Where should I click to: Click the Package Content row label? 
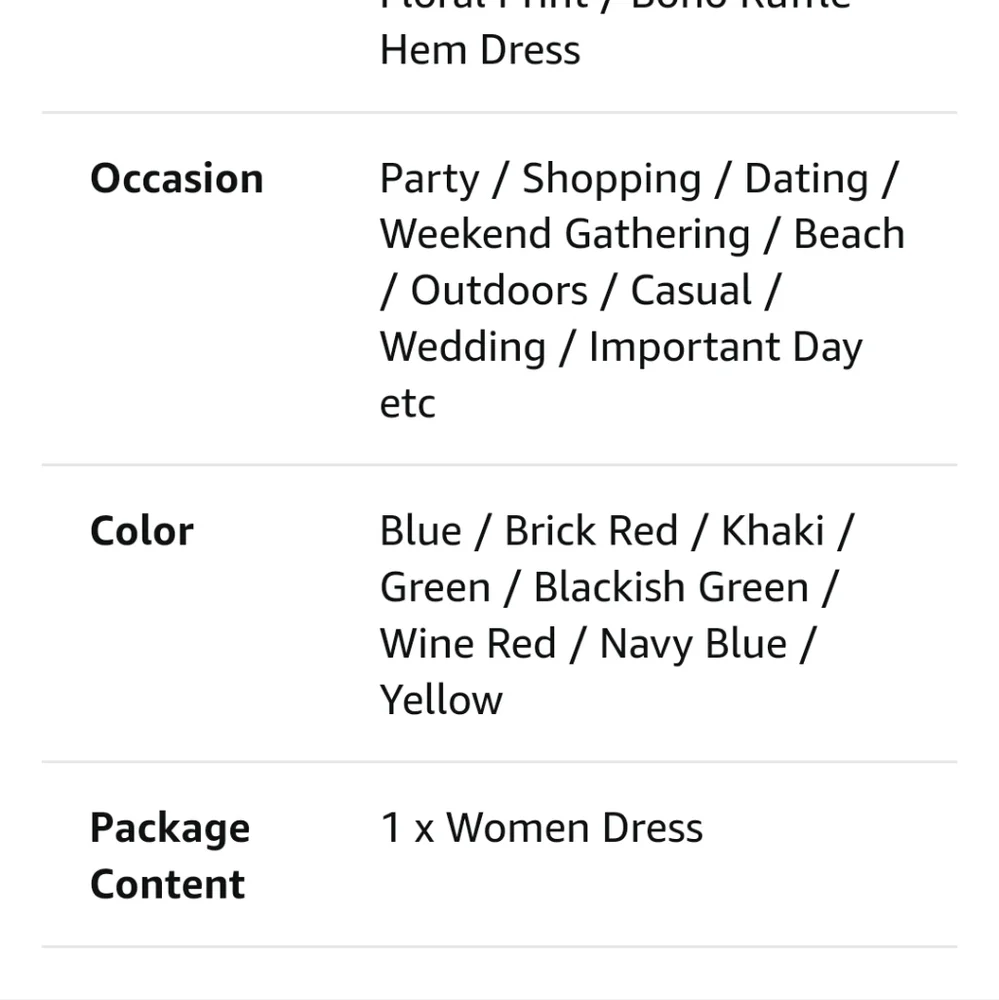[169, 855]
